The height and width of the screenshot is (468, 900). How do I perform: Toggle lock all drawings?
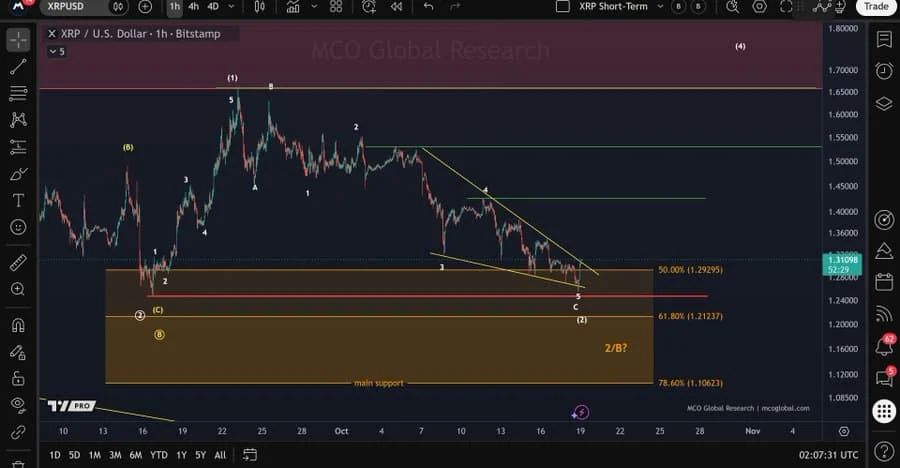18,378
